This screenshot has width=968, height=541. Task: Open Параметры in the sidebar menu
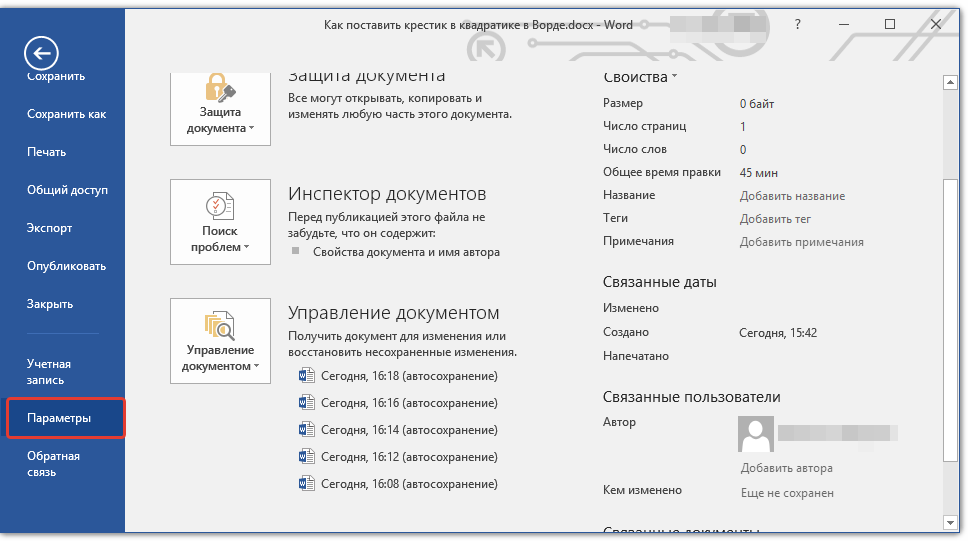(59, 418)
